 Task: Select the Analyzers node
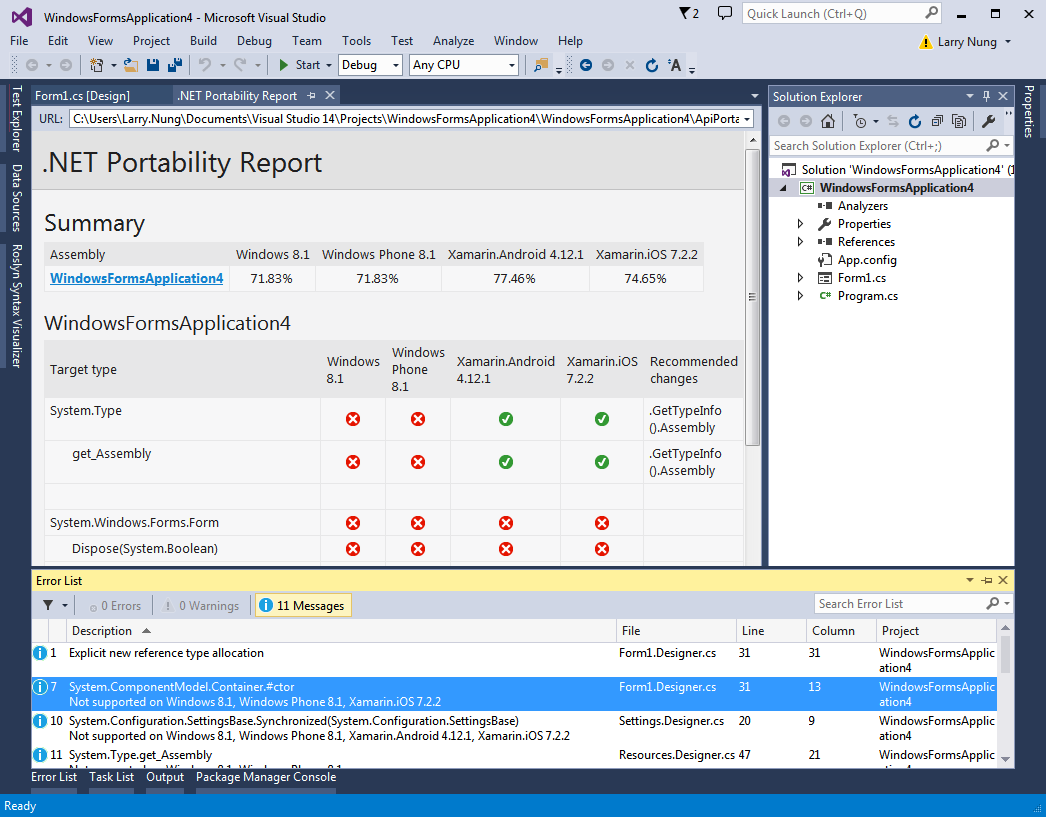click(x=862, y=206)
